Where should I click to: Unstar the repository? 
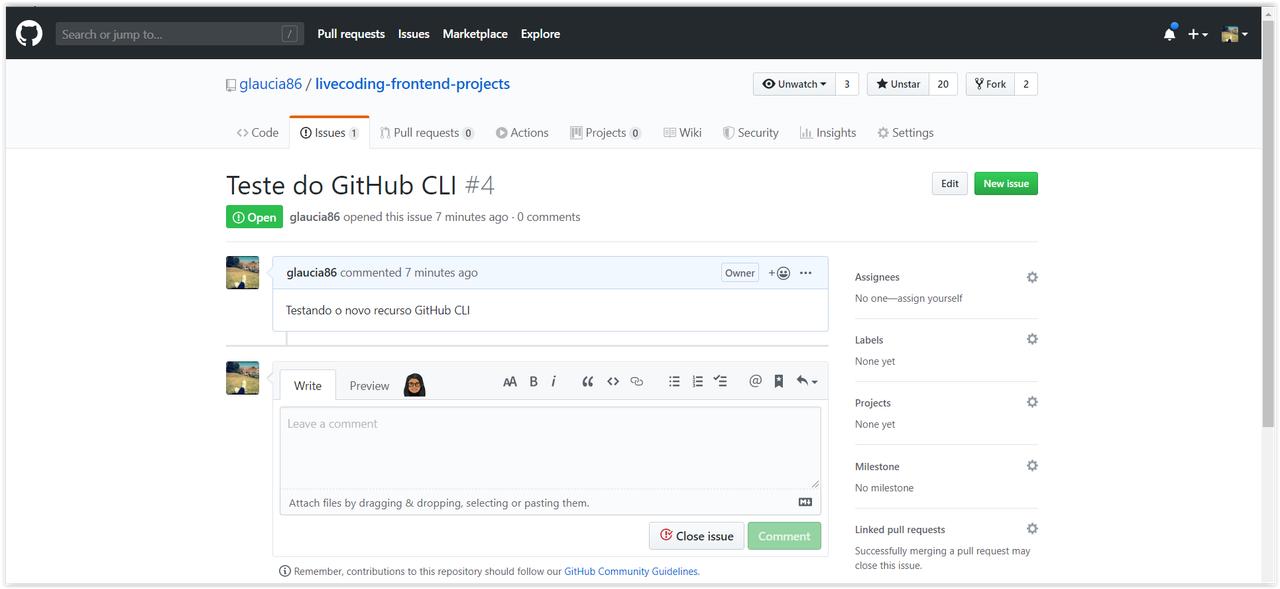coord(898,84)
